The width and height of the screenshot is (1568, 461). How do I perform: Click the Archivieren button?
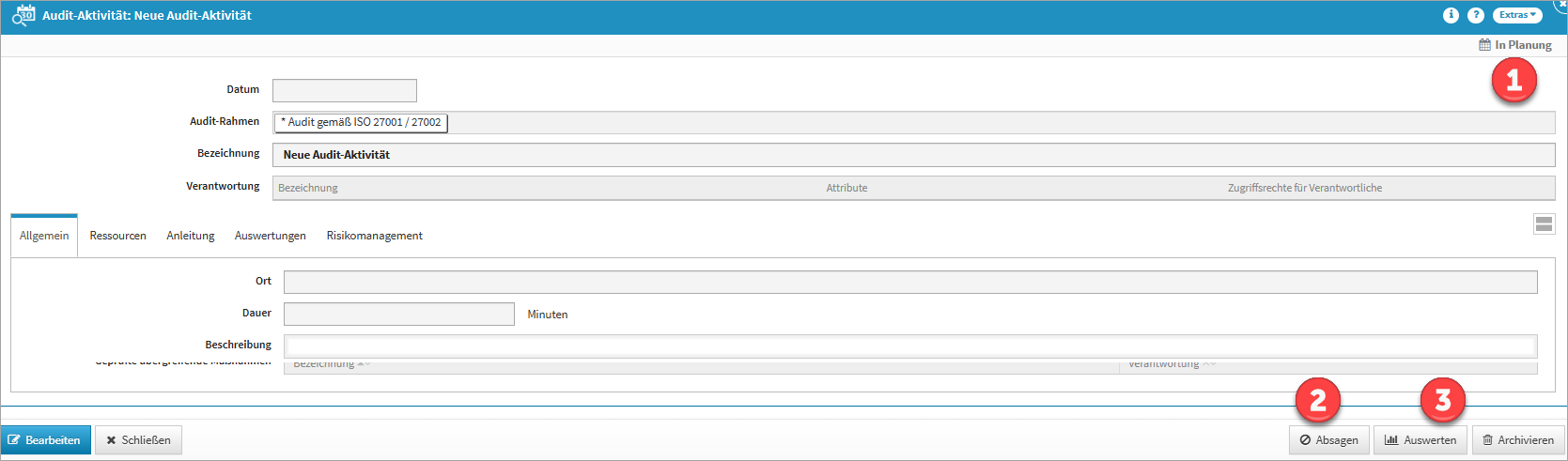click(x=1518, y=440)
